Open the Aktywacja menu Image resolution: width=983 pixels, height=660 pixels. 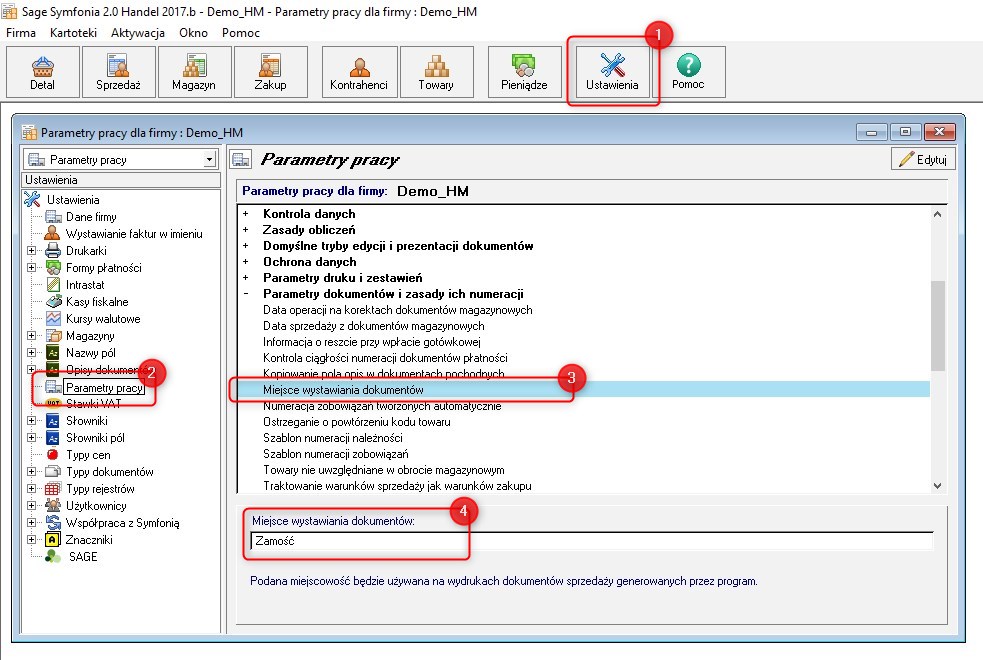pos(137,33)
